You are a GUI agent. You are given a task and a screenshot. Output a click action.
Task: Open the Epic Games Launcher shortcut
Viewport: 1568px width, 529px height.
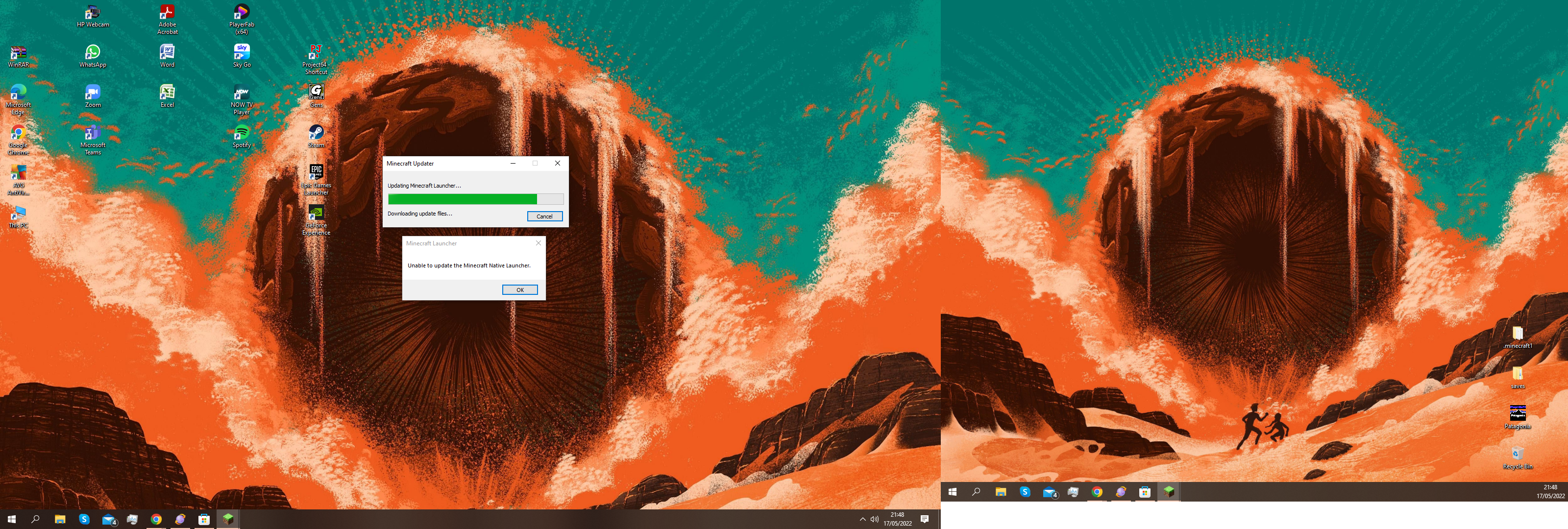[316, 172]
